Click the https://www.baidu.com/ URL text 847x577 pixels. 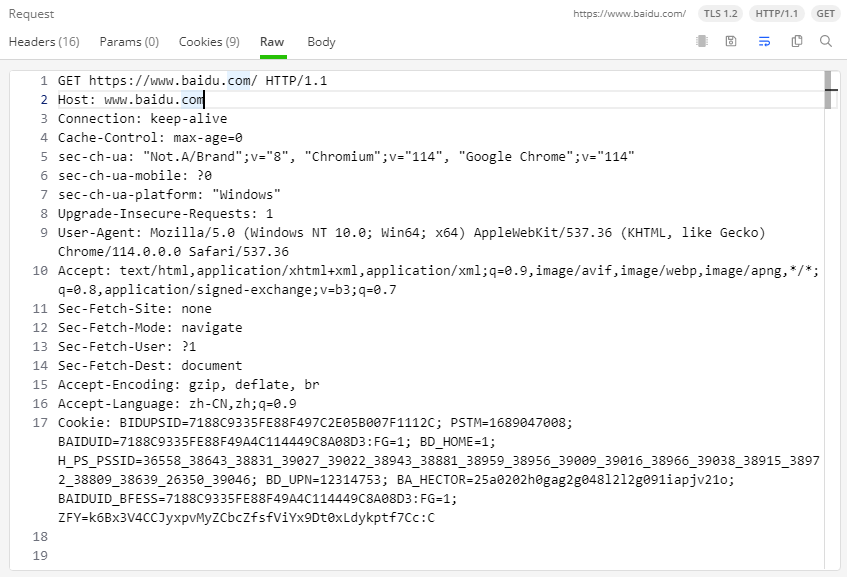[x=629, y=14]
